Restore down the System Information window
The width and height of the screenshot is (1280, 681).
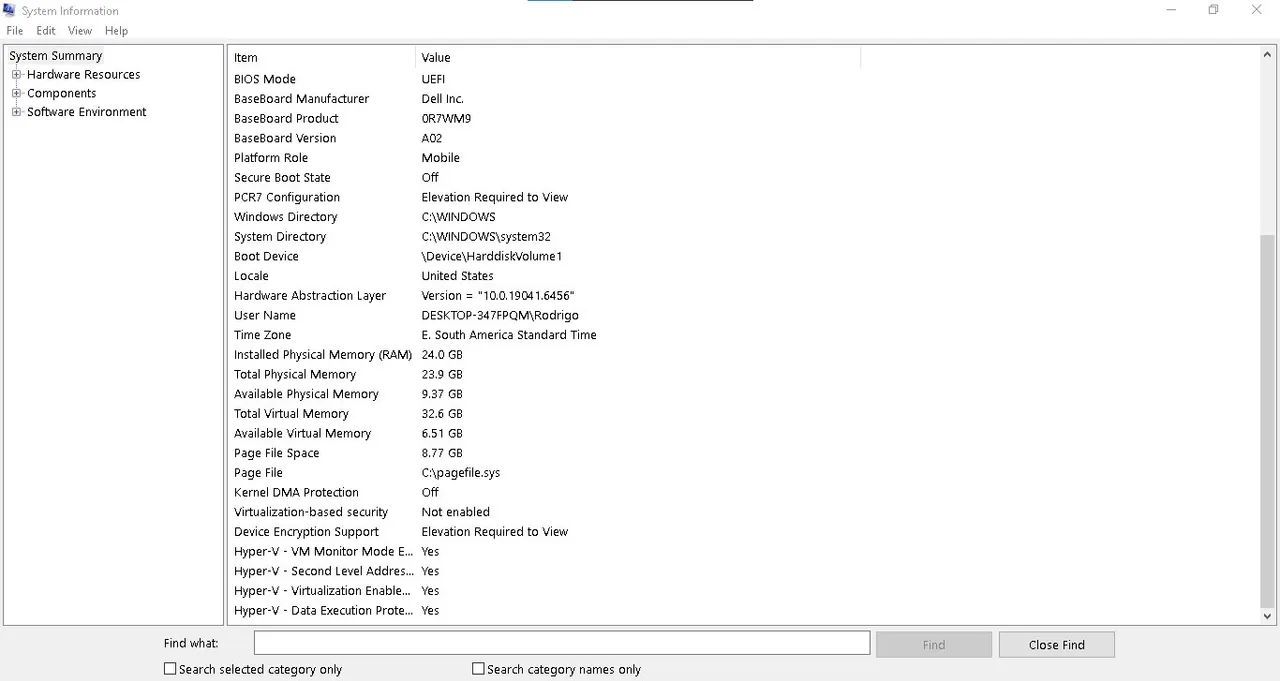(x=1213, y=10)
